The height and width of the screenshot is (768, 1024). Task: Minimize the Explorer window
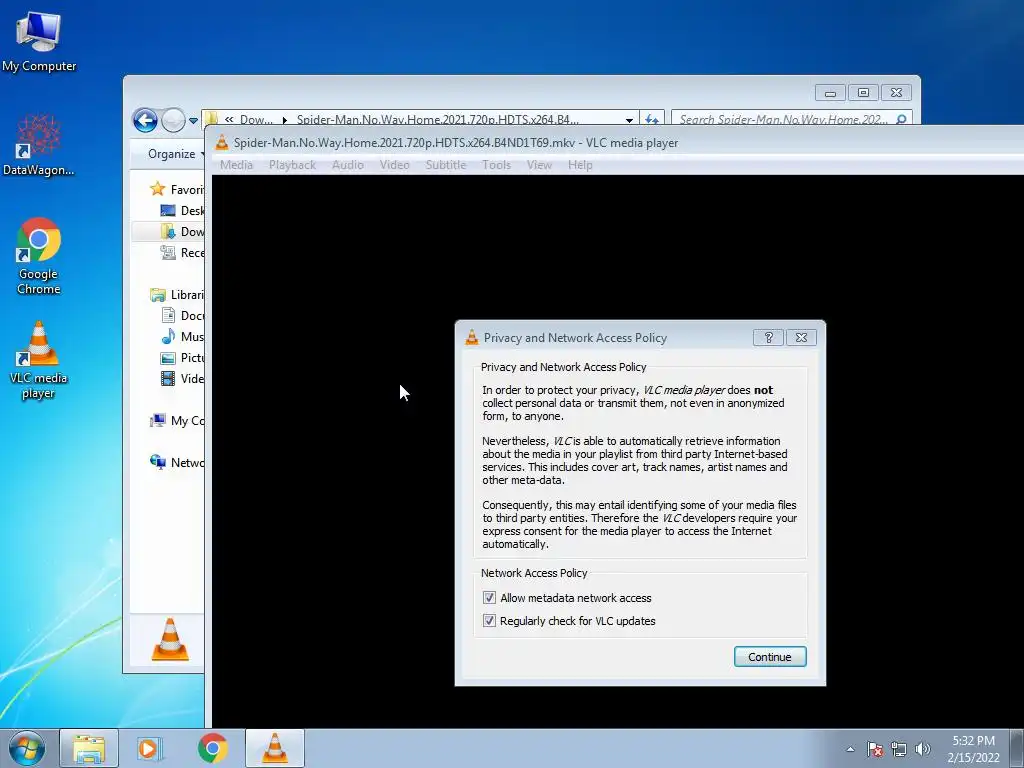pyautogui.click(x=830, y=93)
